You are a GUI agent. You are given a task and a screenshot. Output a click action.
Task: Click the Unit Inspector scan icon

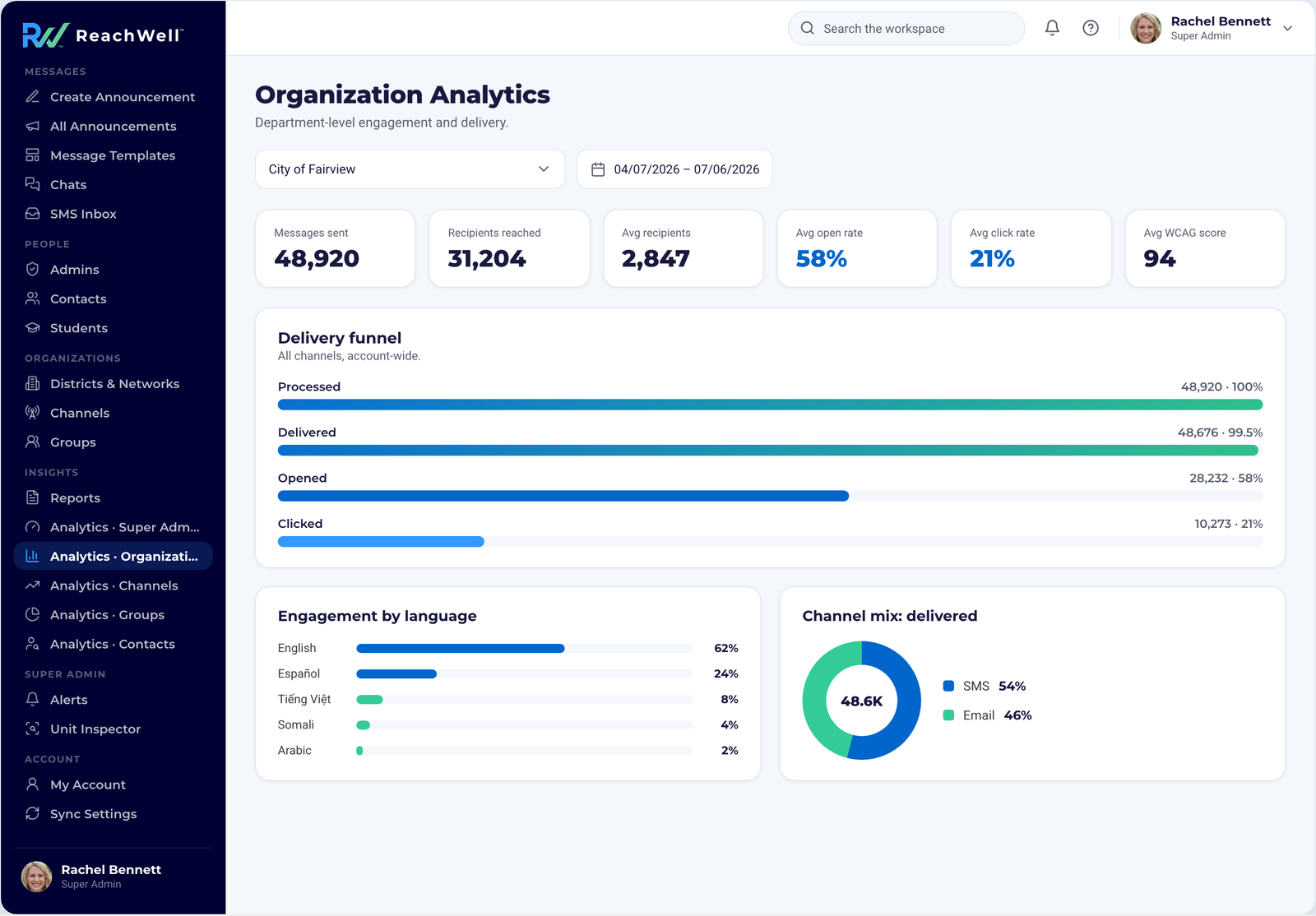[x=33, y=729]
